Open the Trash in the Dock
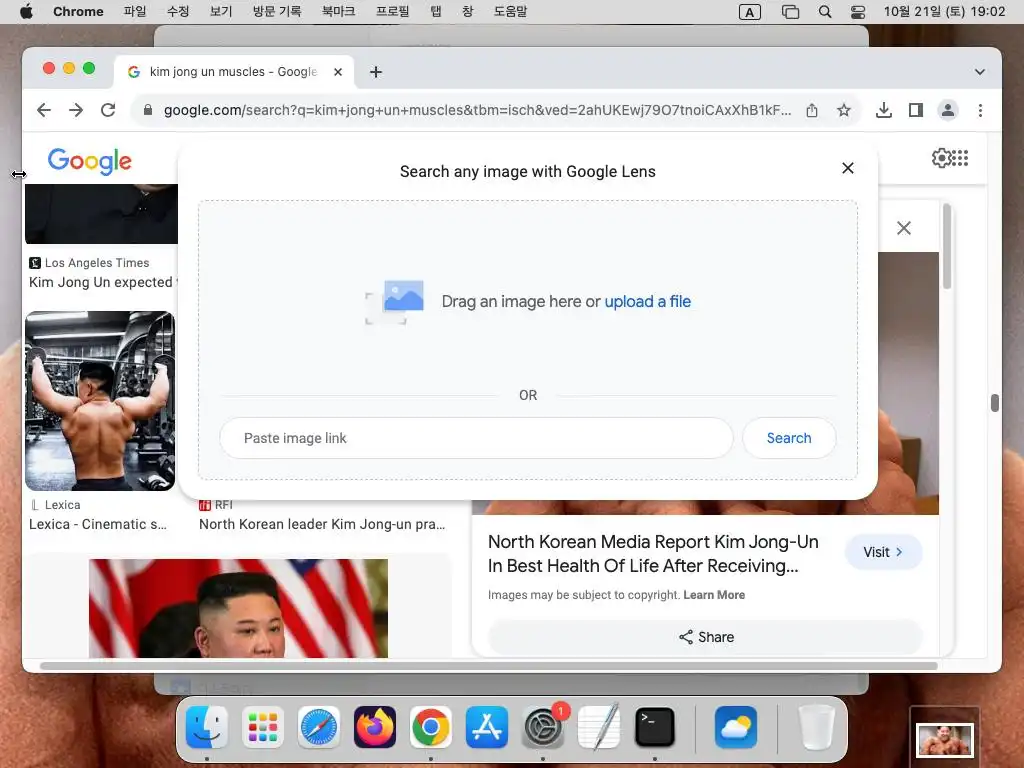 (816, 727)
